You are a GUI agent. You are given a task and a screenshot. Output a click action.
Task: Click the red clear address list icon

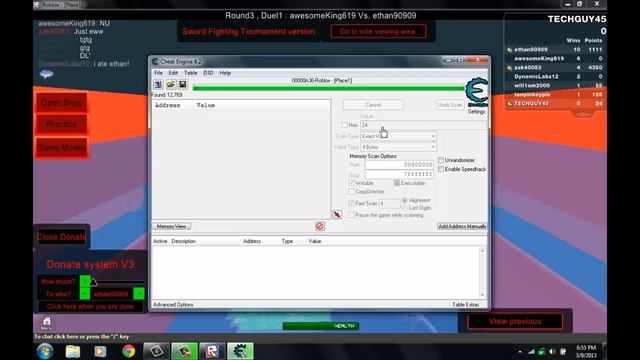320,226
